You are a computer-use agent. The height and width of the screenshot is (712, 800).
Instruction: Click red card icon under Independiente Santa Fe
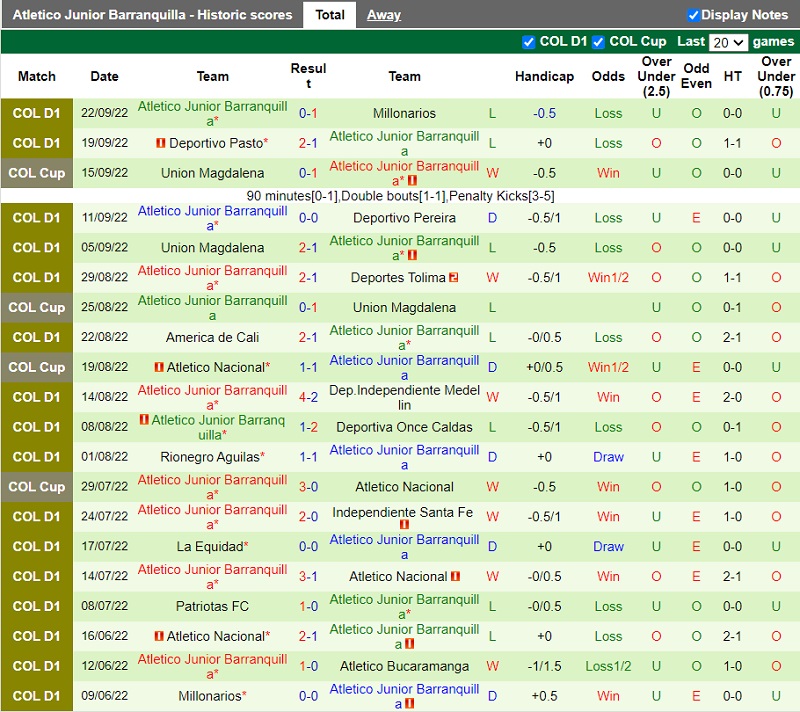point(404,525)
